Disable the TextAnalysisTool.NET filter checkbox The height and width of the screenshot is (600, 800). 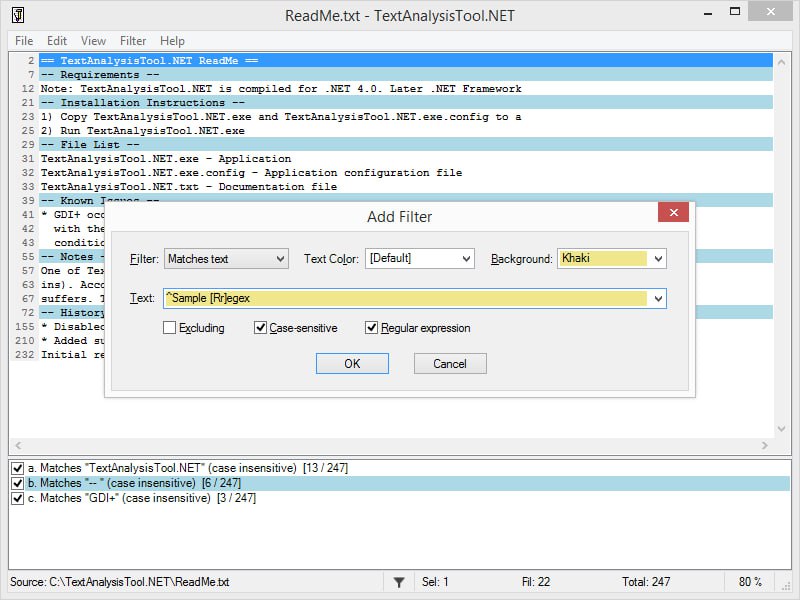point(18,468)
